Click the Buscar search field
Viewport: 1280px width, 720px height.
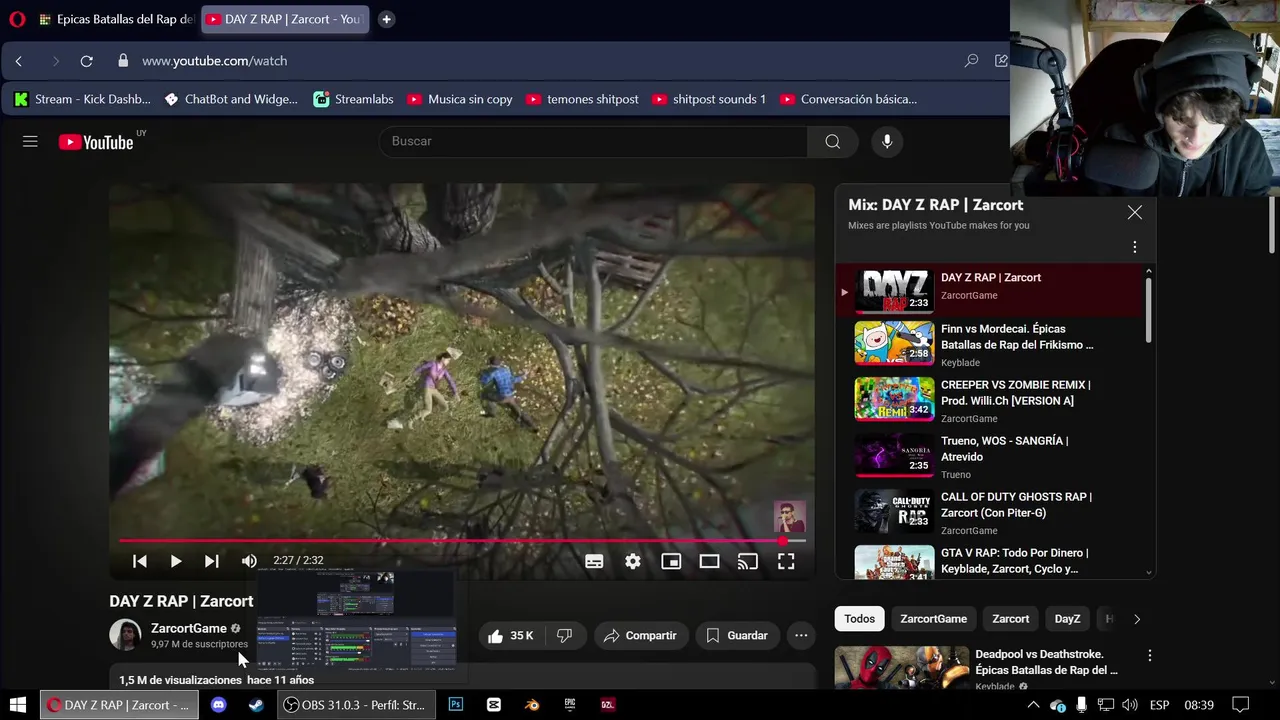tap(593, 142)
